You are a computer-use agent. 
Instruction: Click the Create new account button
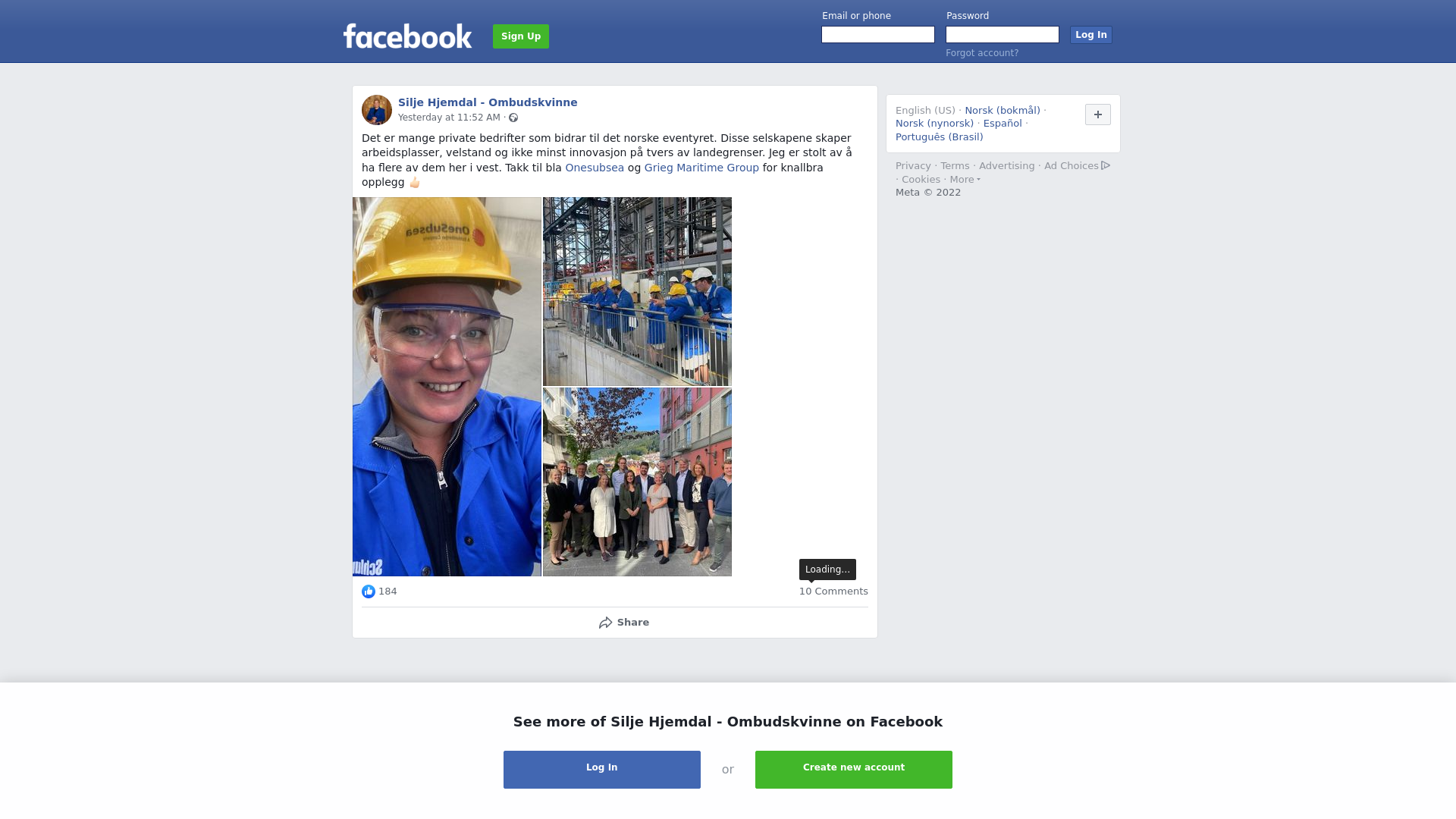coord(854,770)
